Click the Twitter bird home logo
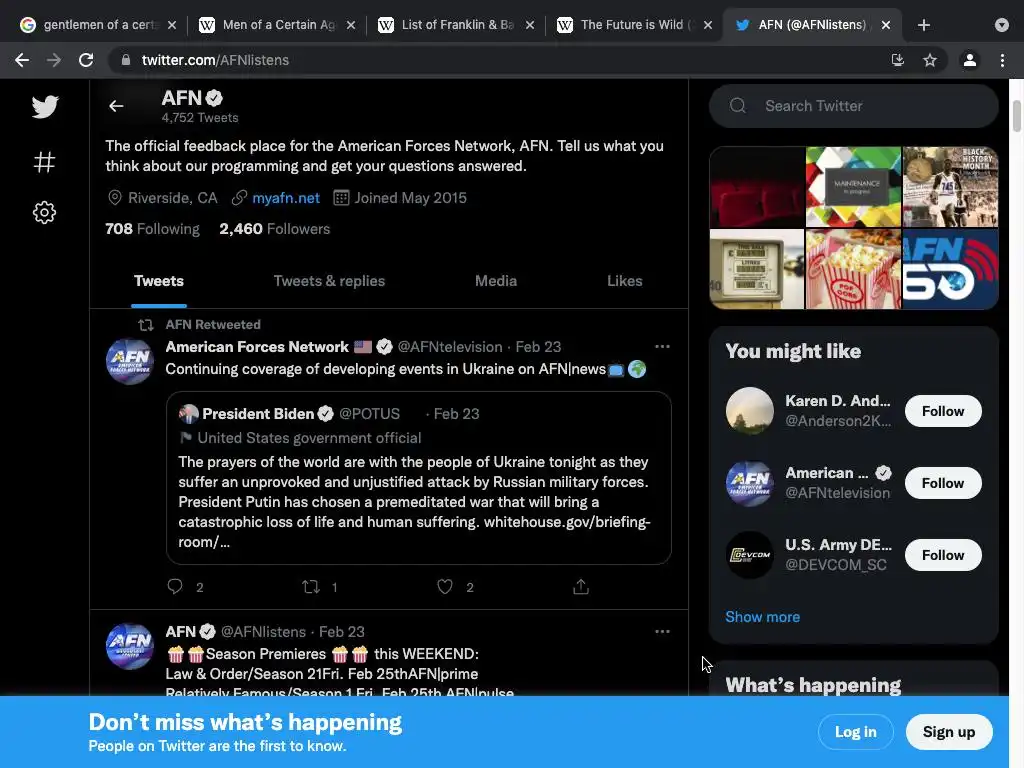 [x=45, y=106]
